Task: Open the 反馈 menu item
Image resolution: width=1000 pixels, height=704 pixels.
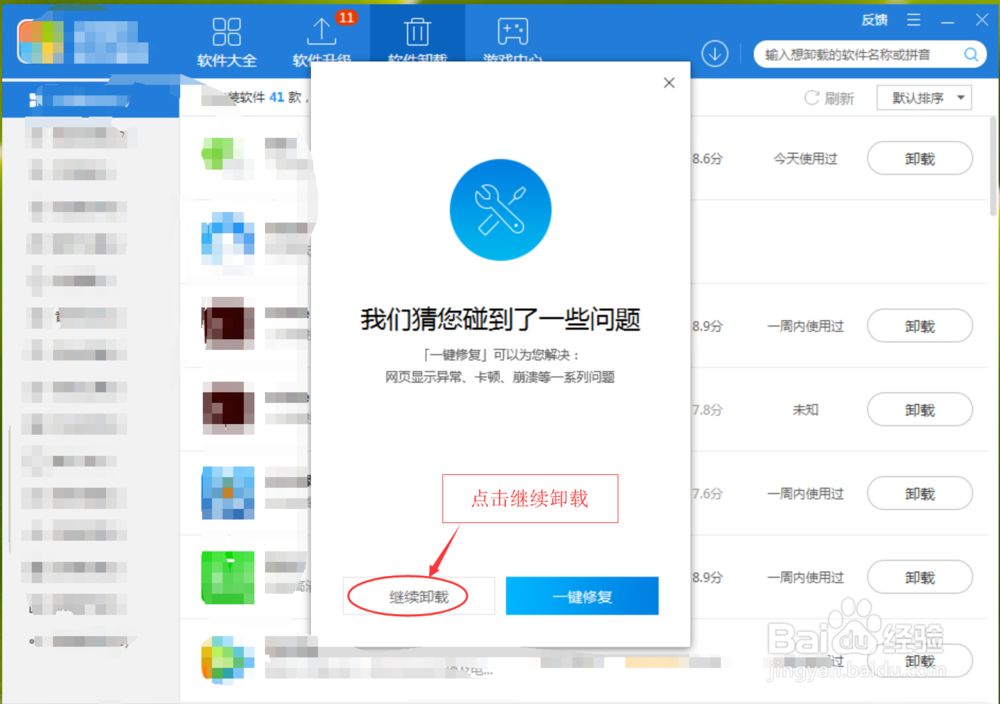Action: pyautogui.click(x=873, y=19)
